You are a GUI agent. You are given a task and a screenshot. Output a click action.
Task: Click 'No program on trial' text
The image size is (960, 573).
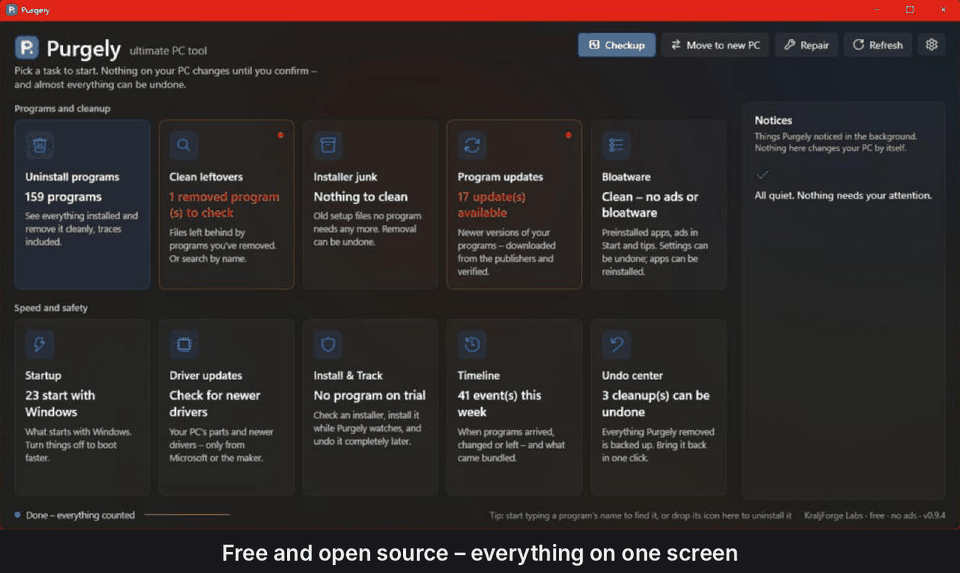(369, 395)
